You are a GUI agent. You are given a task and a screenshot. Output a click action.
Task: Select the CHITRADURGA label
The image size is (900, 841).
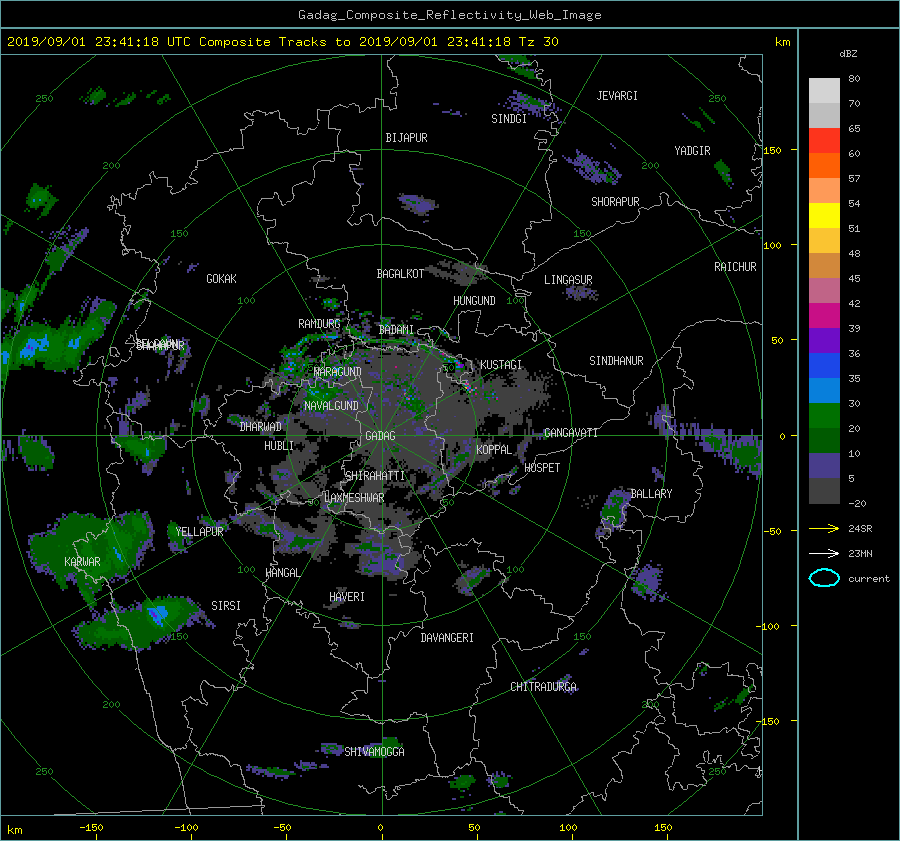(x=543, y=687)
